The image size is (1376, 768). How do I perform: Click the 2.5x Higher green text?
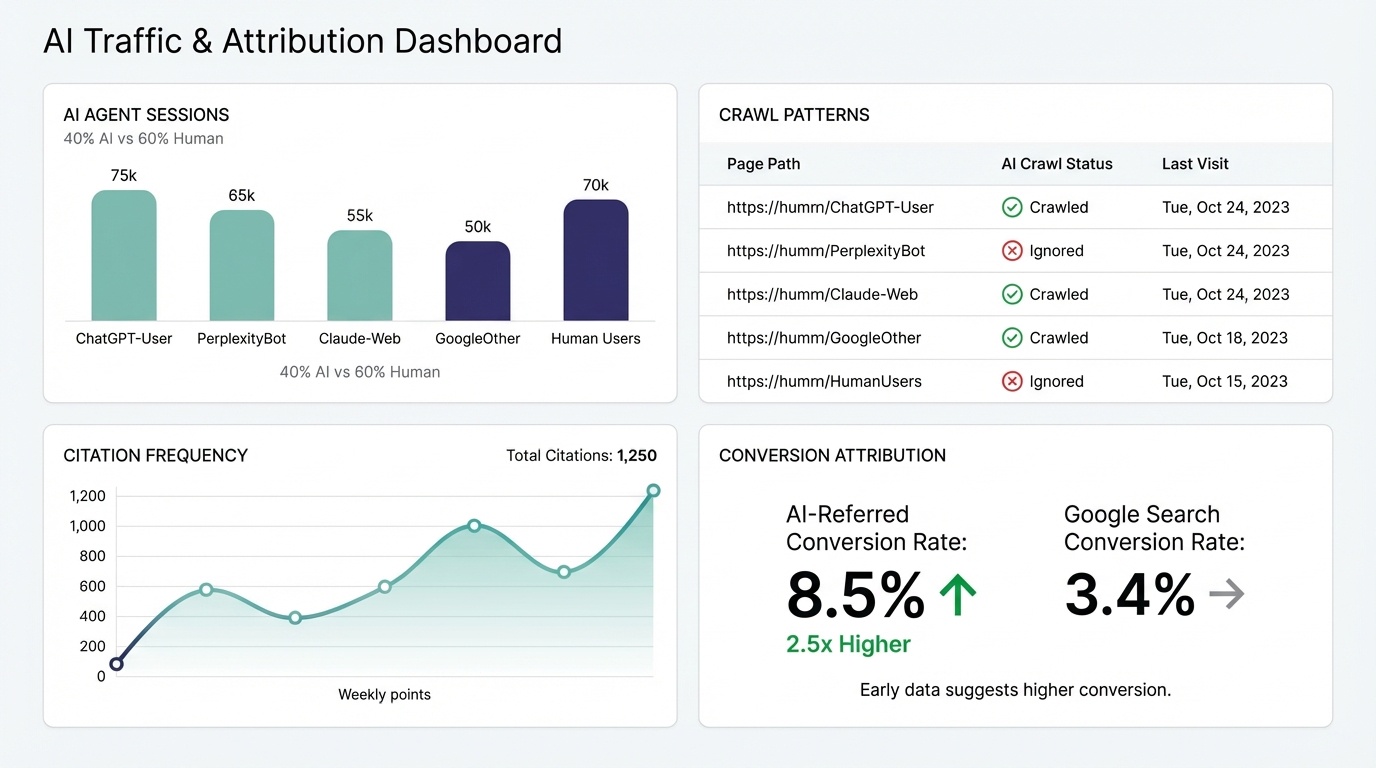click(x=848, y=644)
